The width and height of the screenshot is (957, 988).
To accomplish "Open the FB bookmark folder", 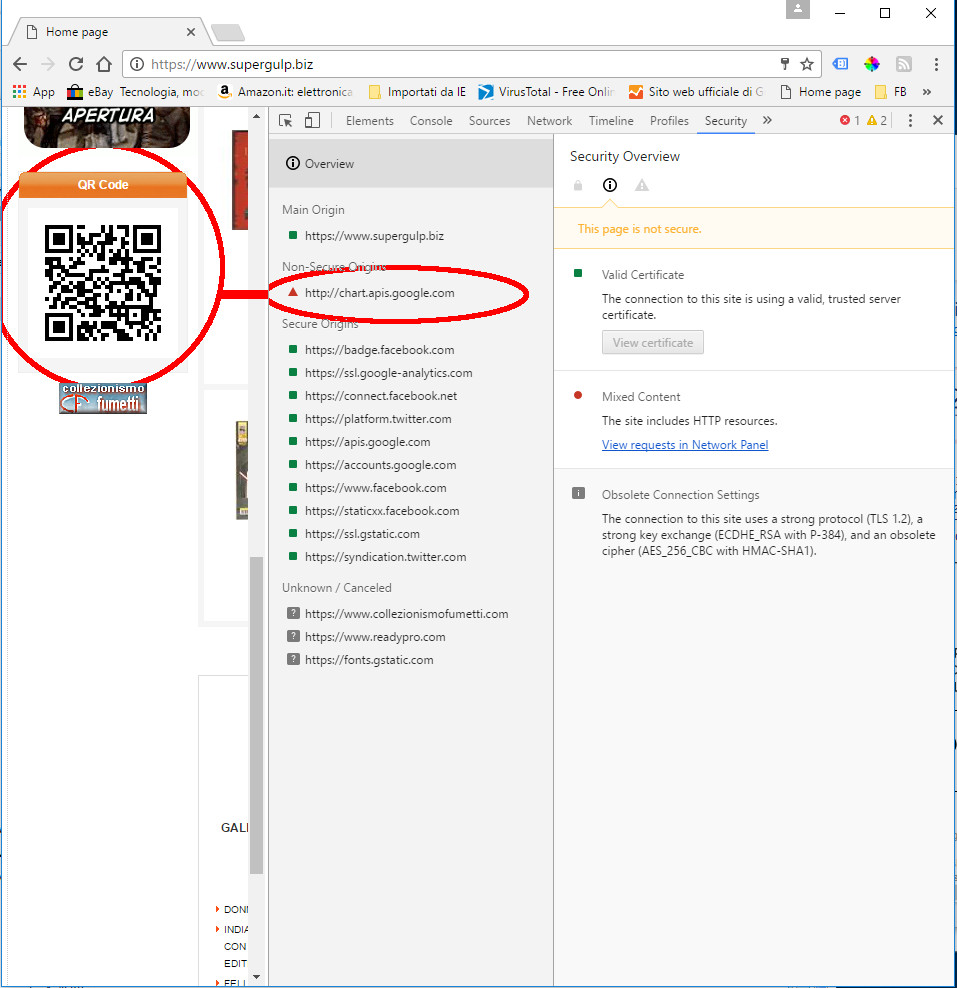I will (x=891, y=92).
